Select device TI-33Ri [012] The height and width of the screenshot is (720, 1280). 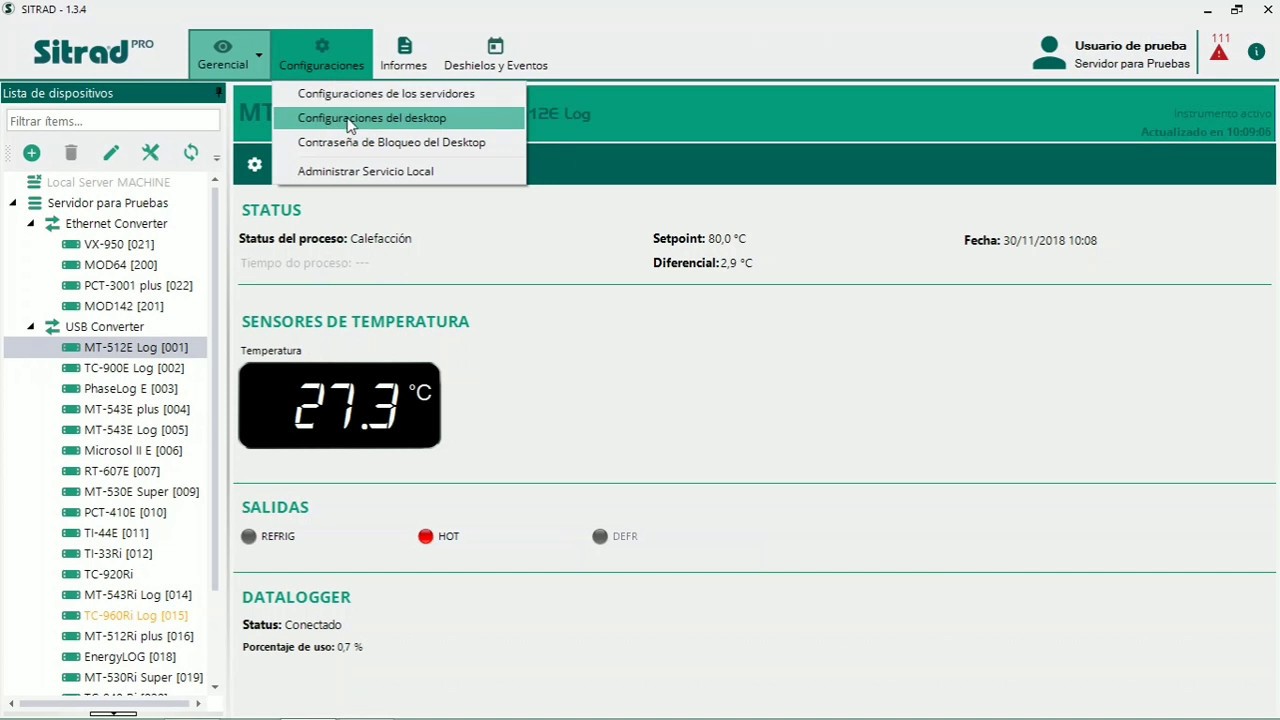[x=118, y=553]
